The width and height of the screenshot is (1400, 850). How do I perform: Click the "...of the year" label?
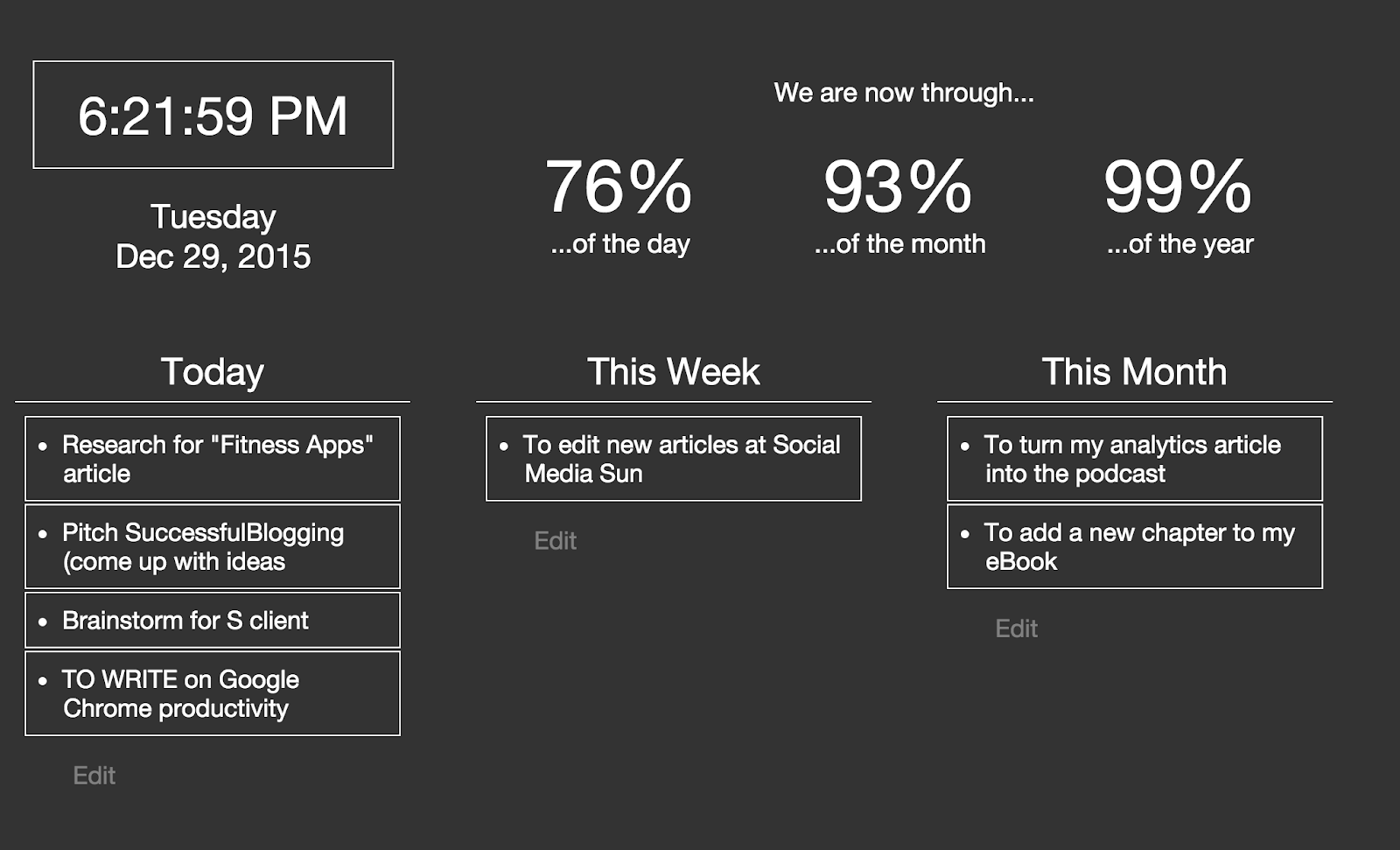click(x=1179, y=244)
